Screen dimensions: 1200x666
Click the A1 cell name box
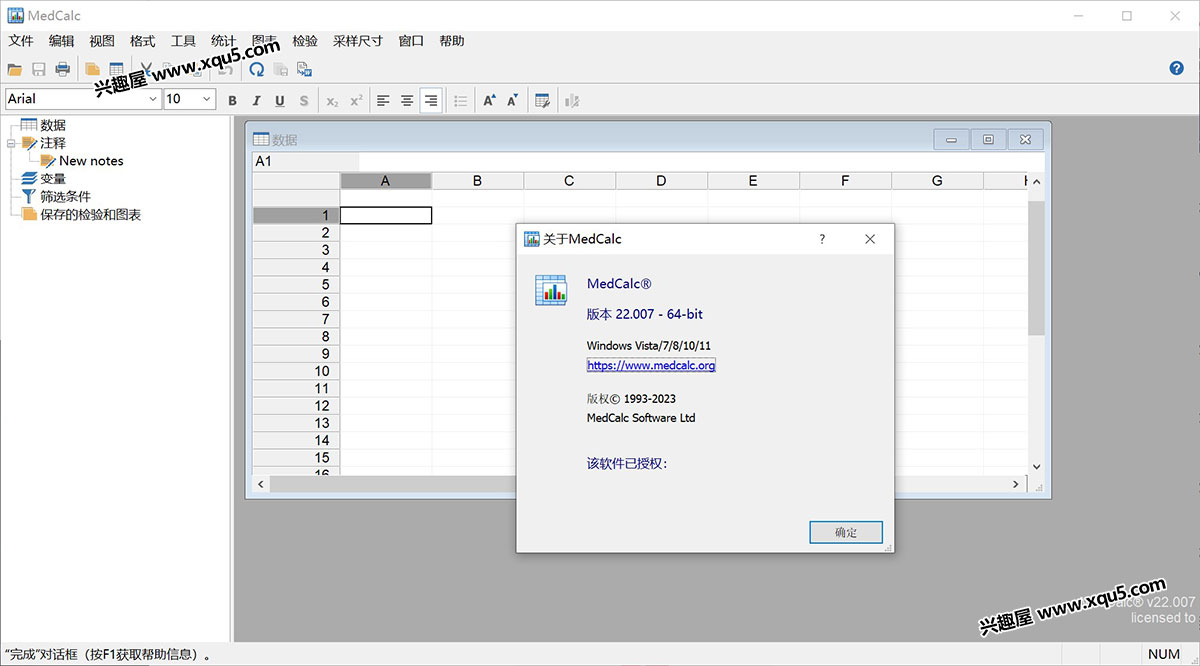305,161
